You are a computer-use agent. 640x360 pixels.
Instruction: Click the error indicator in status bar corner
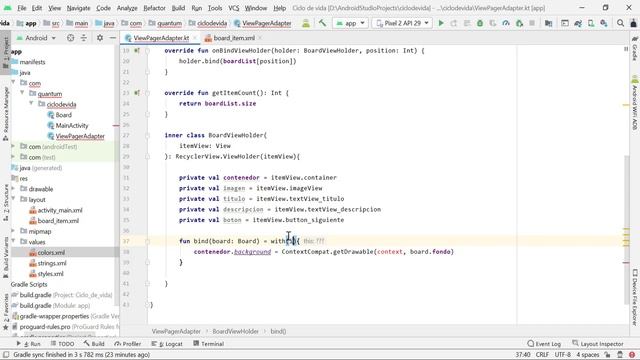click(632, 355)
